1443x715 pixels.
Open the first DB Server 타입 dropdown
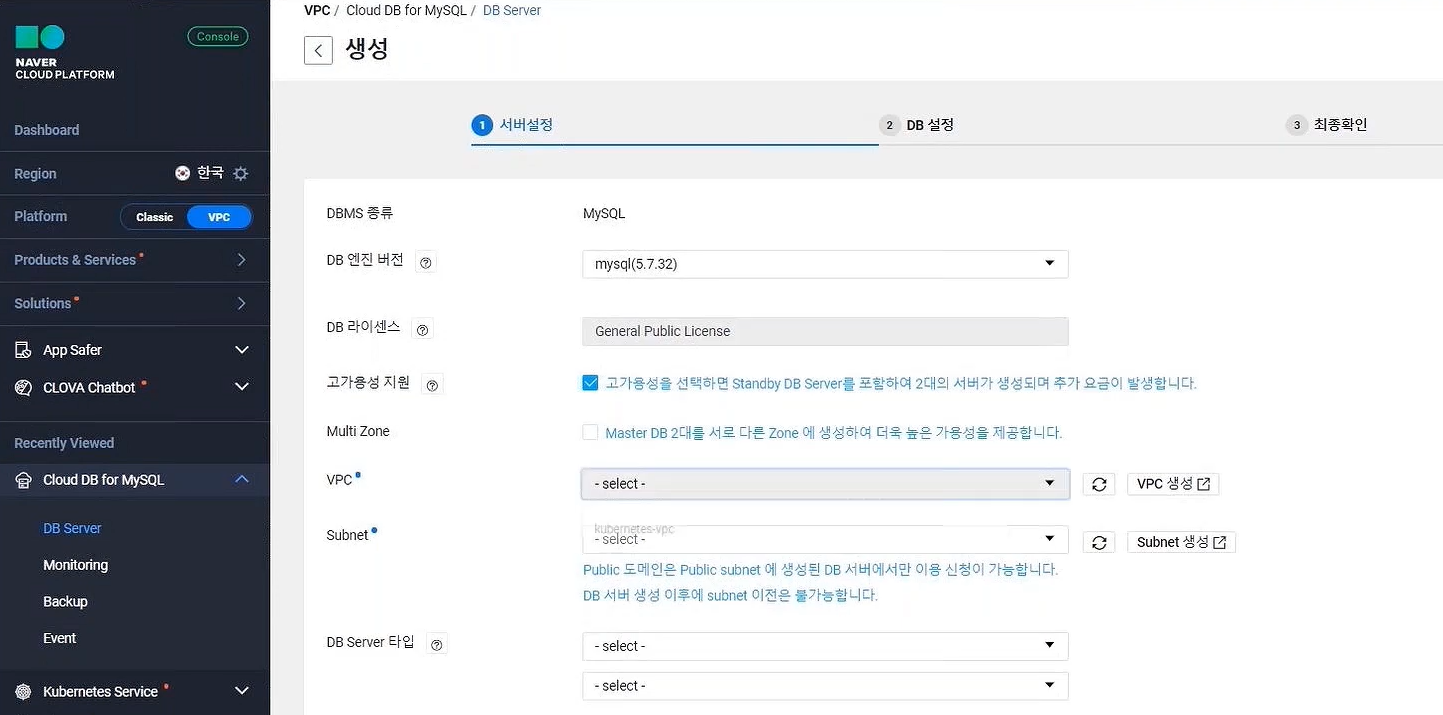(825, 646)
